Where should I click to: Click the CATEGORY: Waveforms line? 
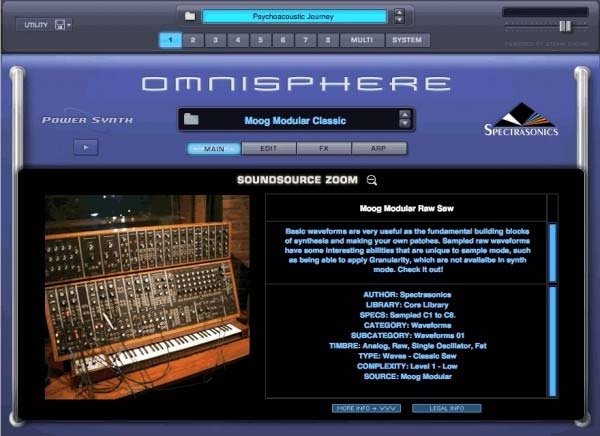tap(407, 325)
